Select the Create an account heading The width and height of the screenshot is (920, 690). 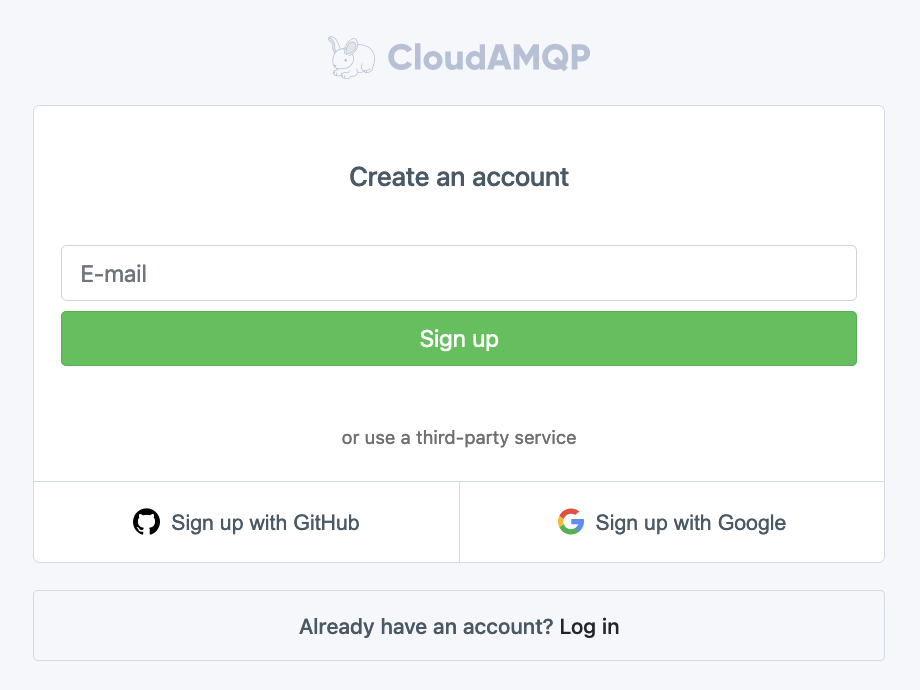click(x=459, y=177)
